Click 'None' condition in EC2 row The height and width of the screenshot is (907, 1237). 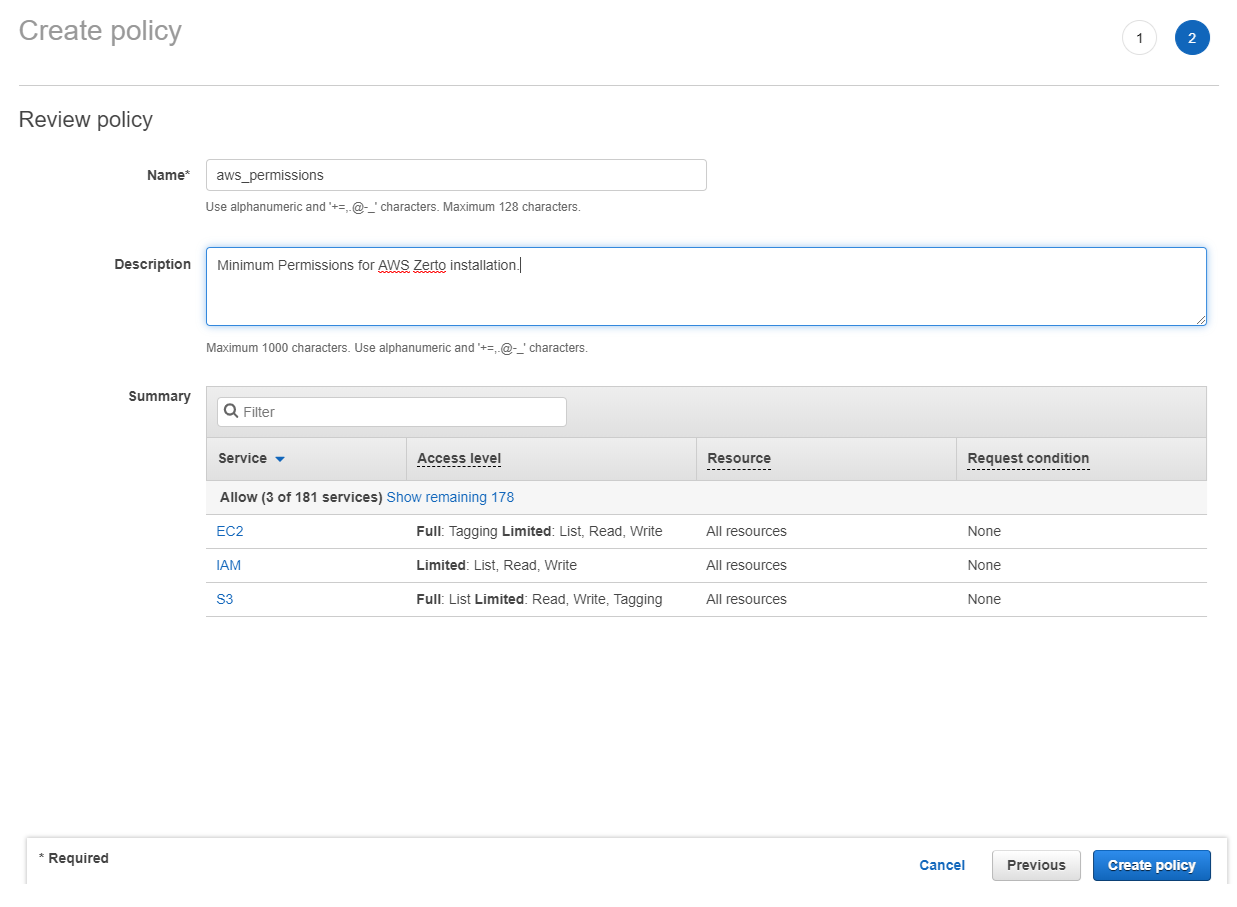pyautogui.click(x=984, y=531)
